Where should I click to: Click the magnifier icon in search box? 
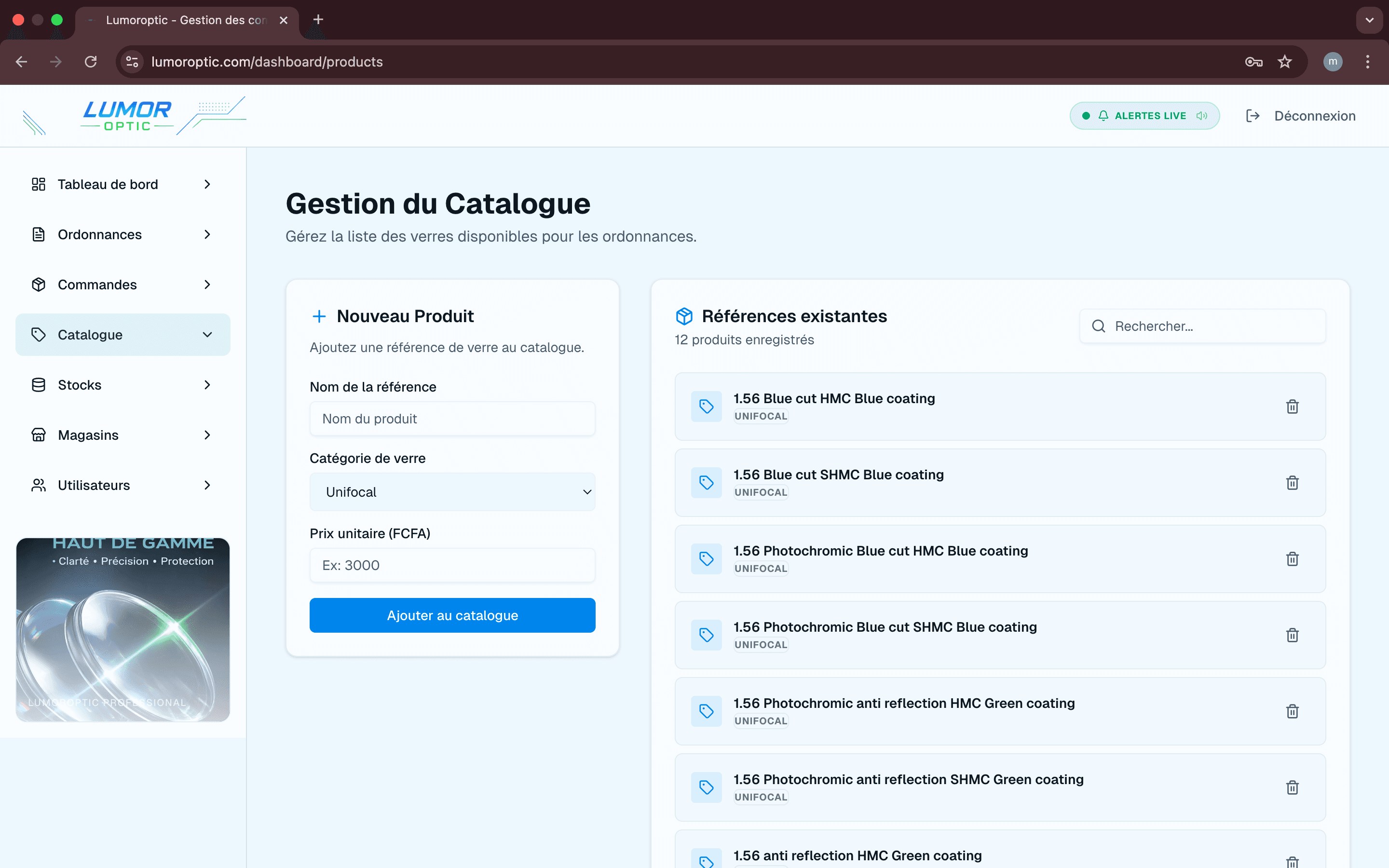[x=1099, y=326]
